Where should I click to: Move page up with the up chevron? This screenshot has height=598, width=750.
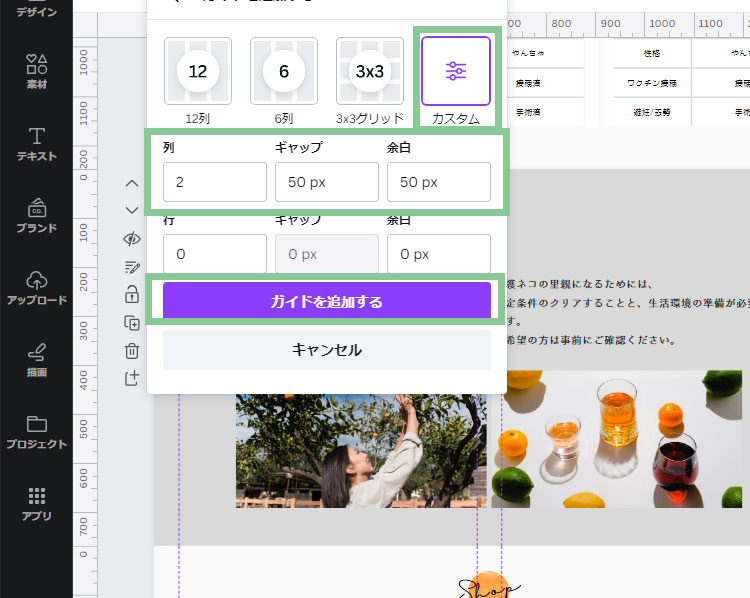[x=132, y=183]
